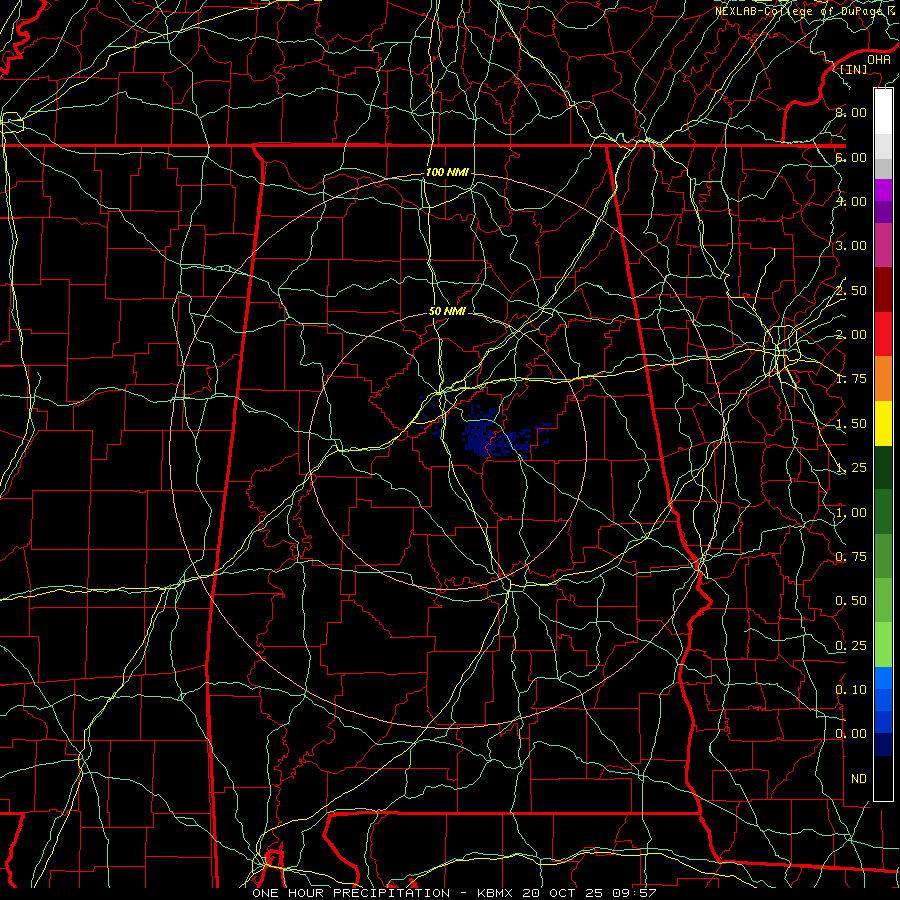Pick the orange legend swatch above 1.75
This screenshot has height=900, width=900.
883,379
